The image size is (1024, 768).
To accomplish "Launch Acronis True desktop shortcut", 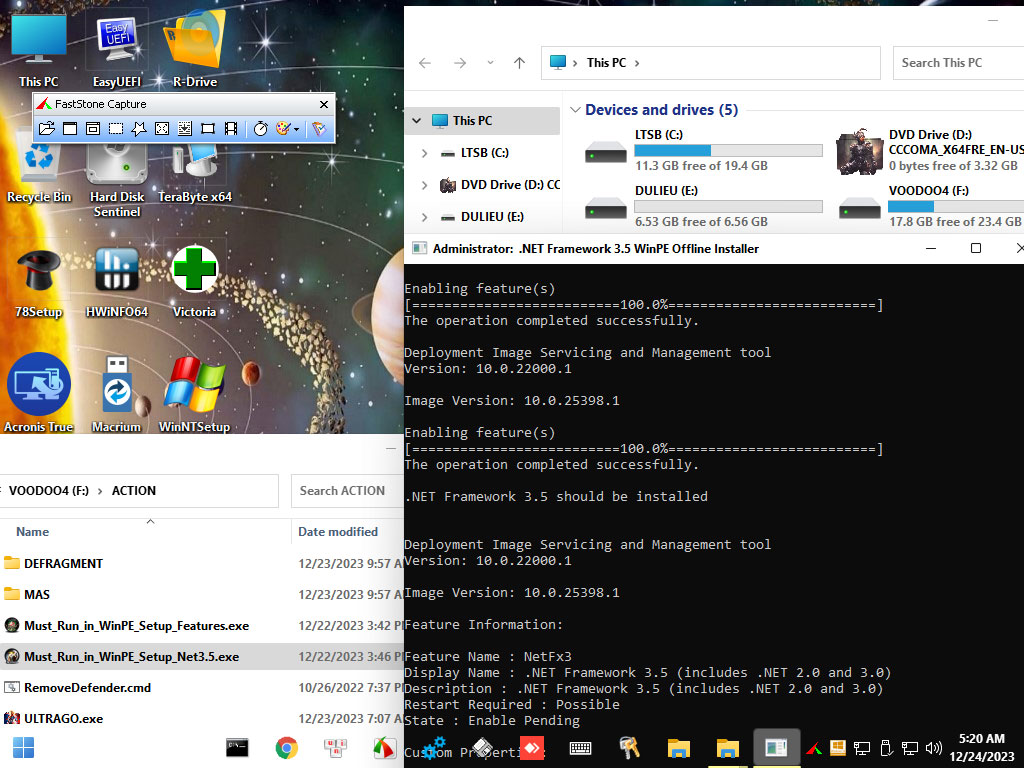I will point(39,393).
